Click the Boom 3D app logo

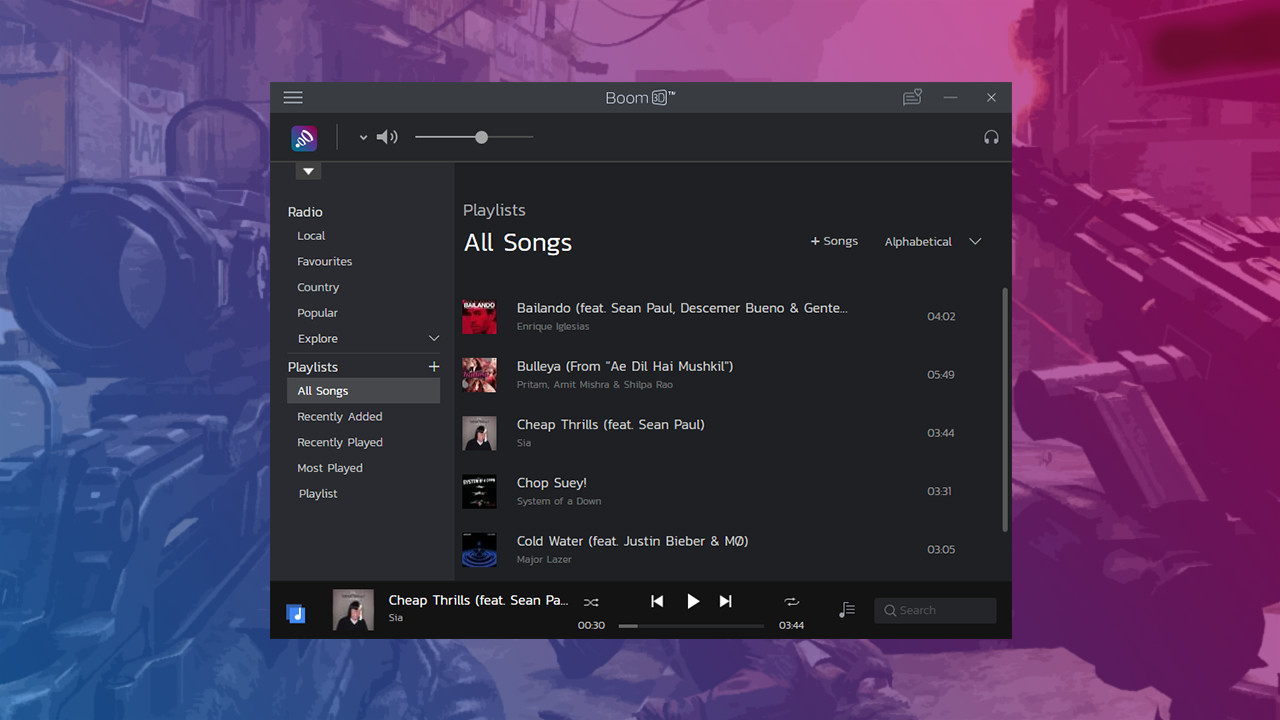tap(304, 137)
